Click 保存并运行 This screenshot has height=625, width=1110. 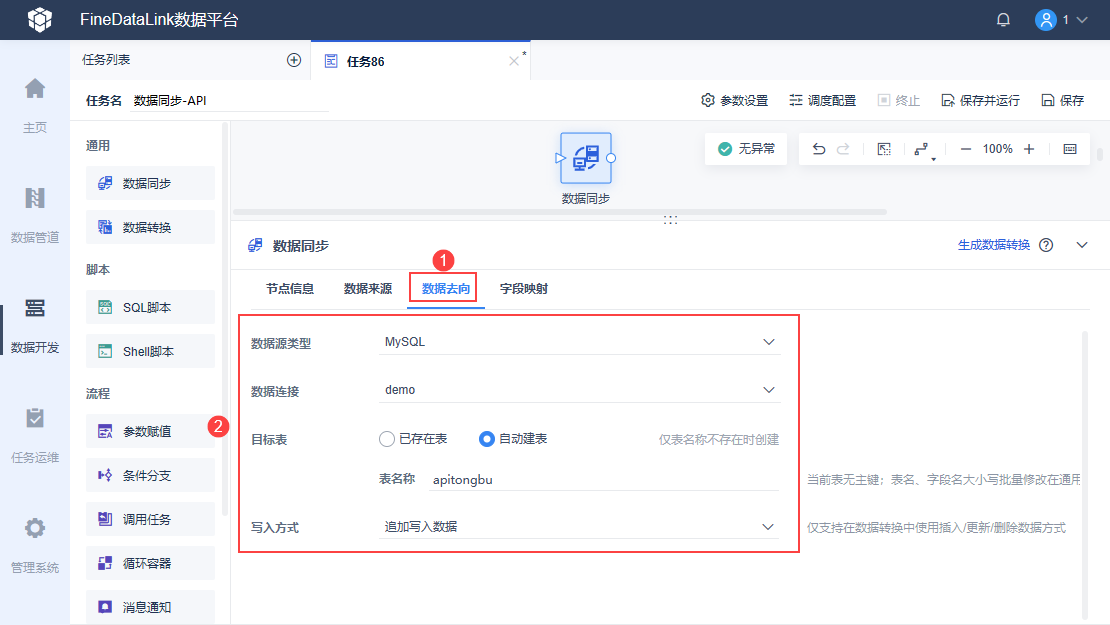pyautogui.click(x=980, y=101)
